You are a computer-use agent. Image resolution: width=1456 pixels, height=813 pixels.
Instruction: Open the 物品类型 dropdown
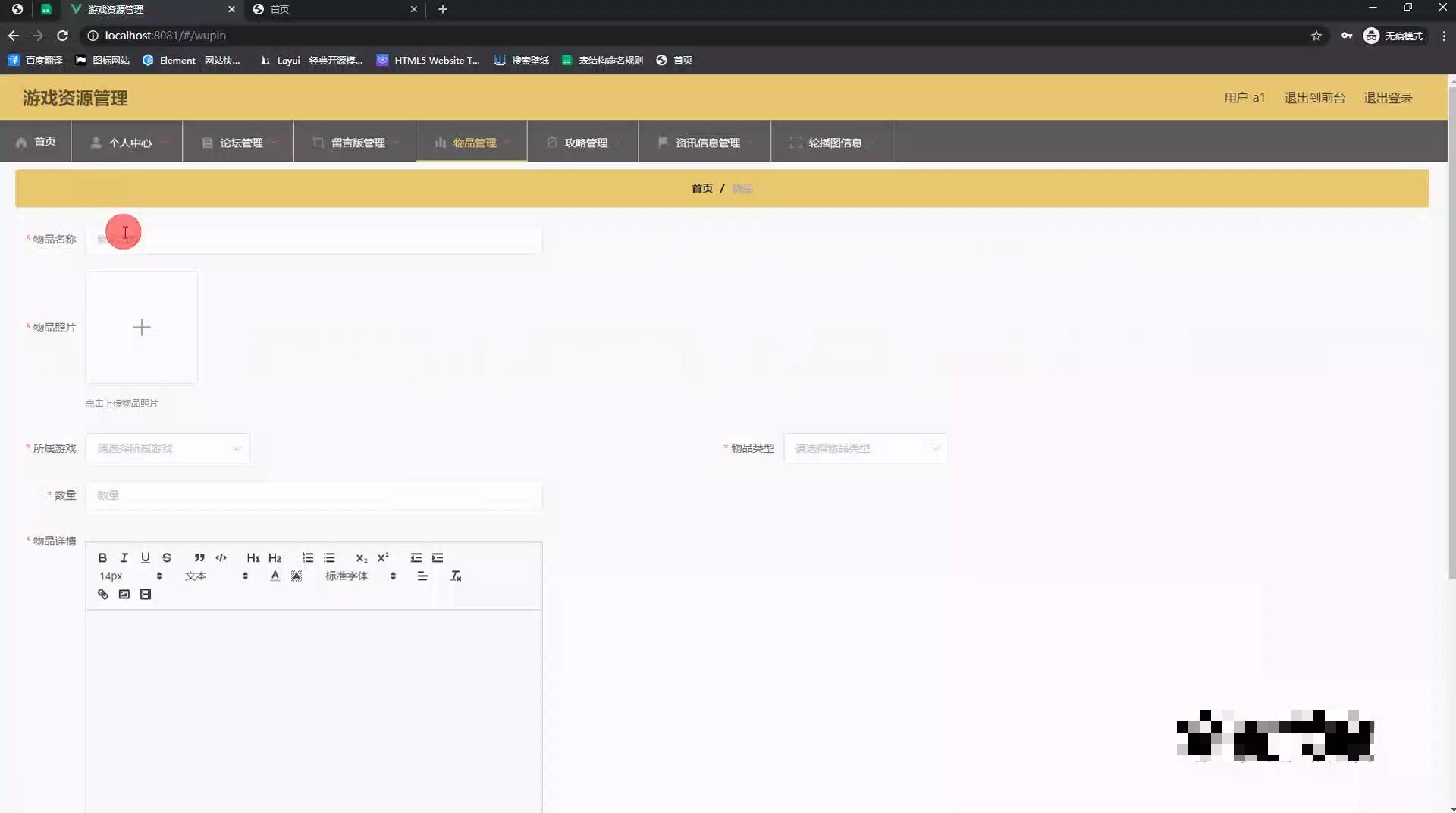coord(865,448)
